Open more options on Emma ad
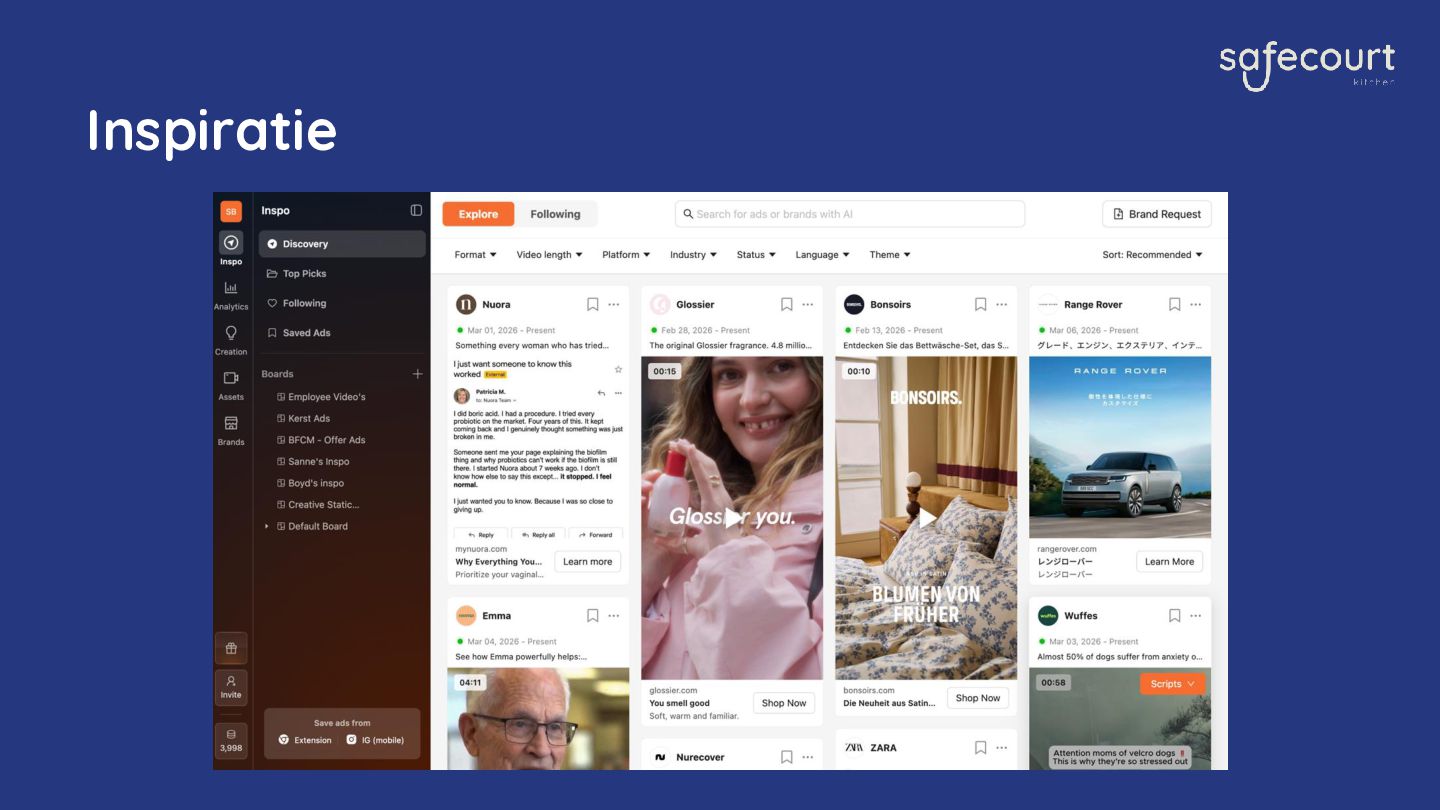 (x=614, y=616)
